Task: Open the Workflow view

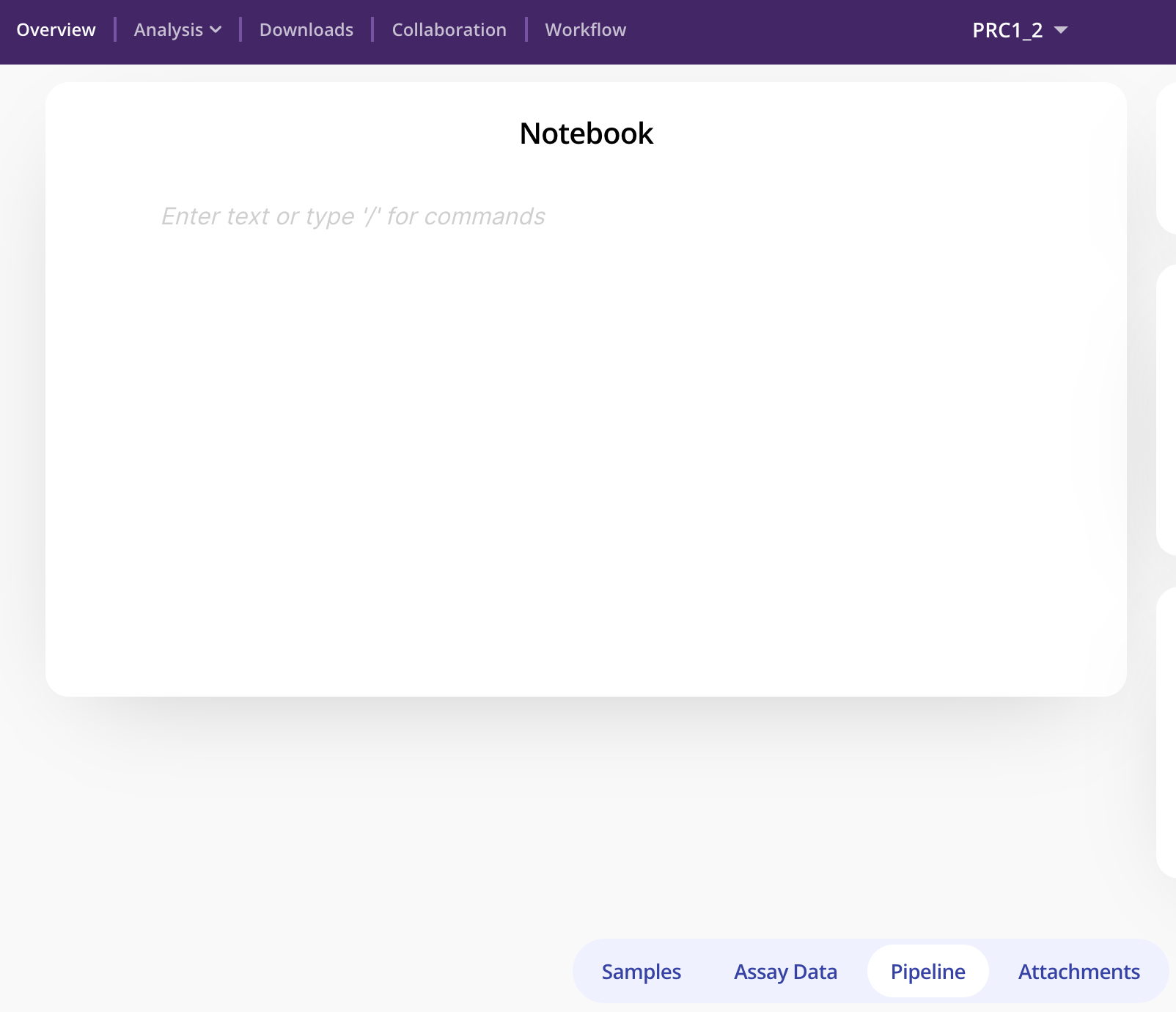Action: click(585, 29)
